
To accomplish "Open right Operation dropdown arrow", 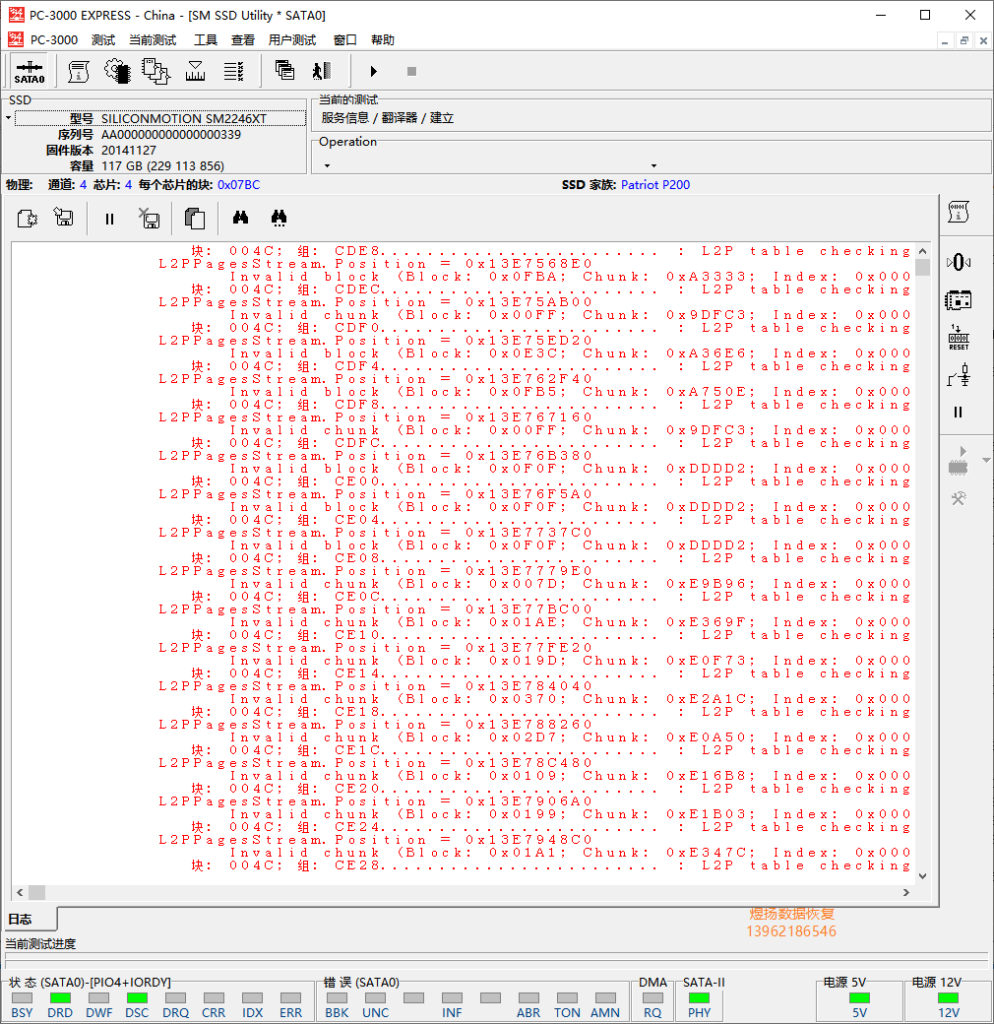I will click(654, 166).
